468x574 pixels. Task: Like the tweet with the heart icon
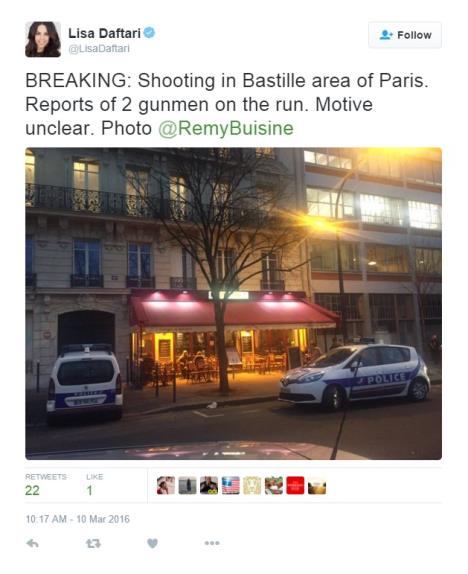coord(152,544)
